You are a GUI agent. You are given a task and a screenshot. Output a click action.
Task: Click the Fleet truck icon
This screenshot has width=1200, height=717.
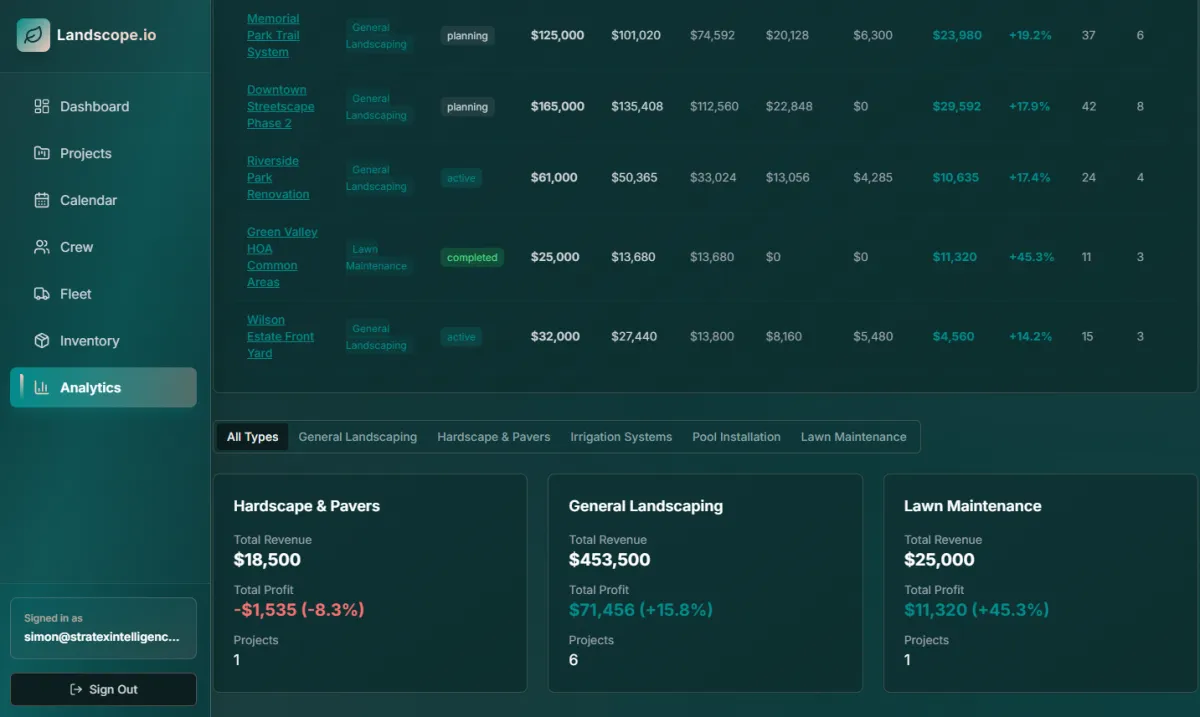coord(42,294)
